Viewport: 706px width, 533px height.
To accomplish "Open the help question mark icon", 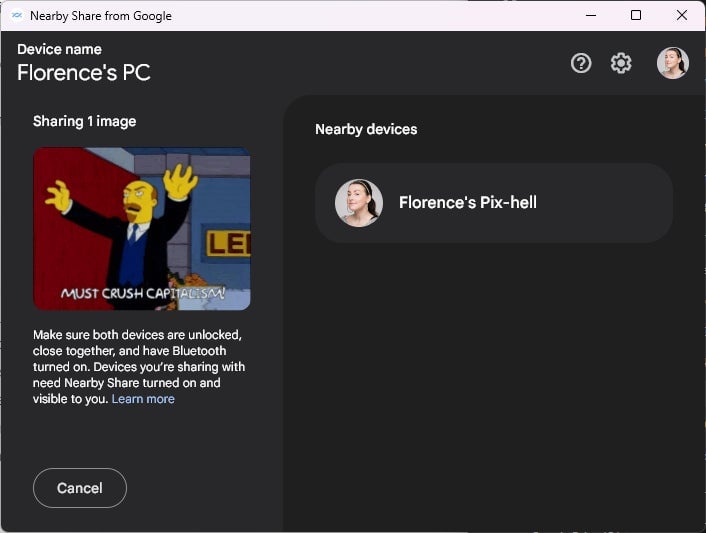I will tap(581, 63).
